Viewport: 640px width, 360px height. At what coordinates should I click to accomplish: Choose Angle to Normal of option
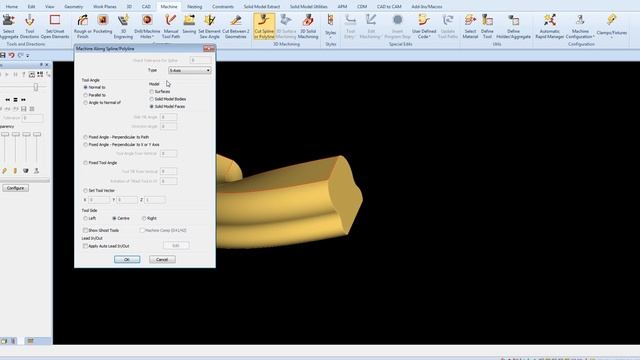point(85,103)
